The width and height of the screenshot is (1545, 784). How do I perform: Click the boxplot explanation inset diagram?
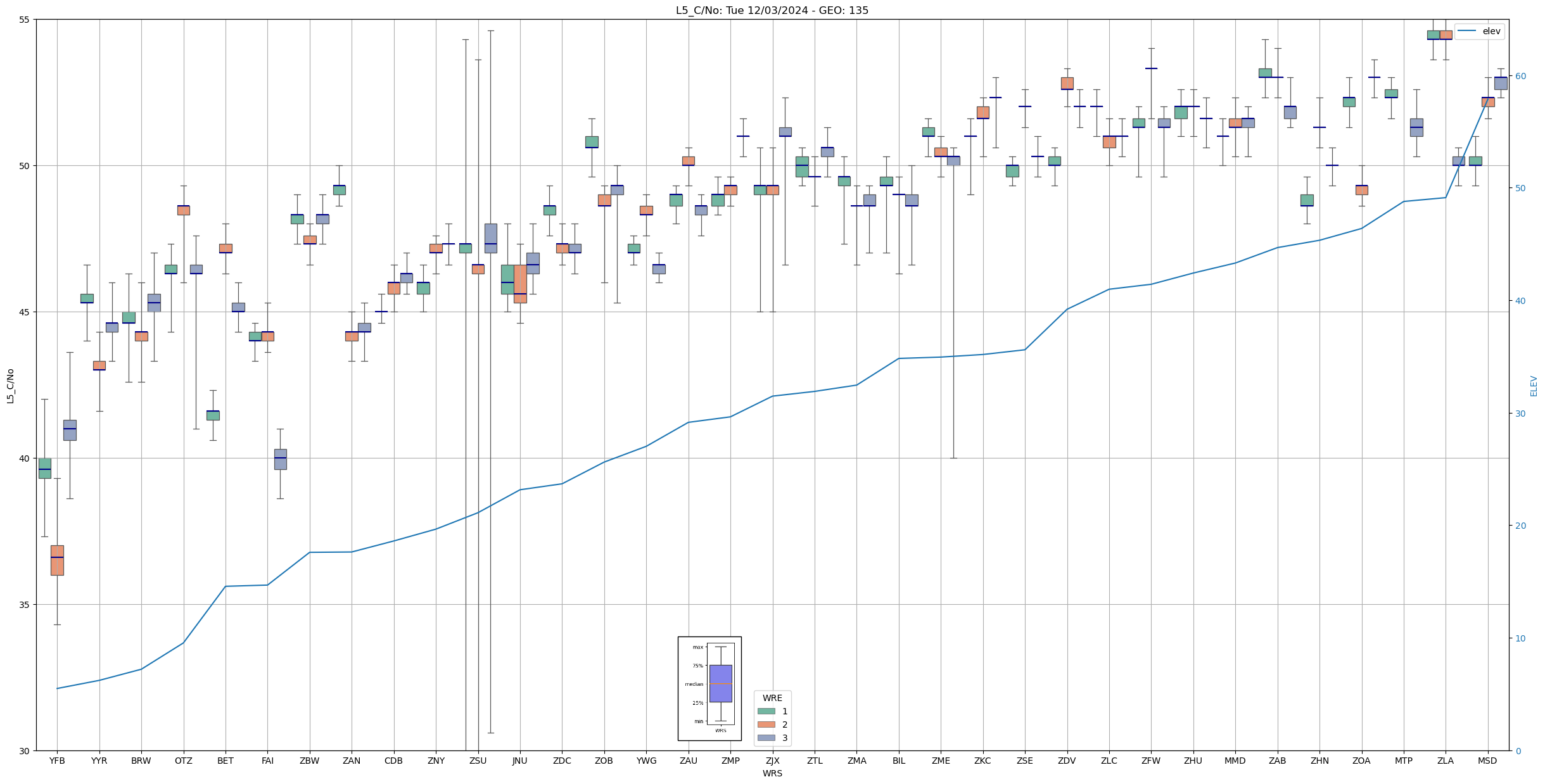coord(709,688)
